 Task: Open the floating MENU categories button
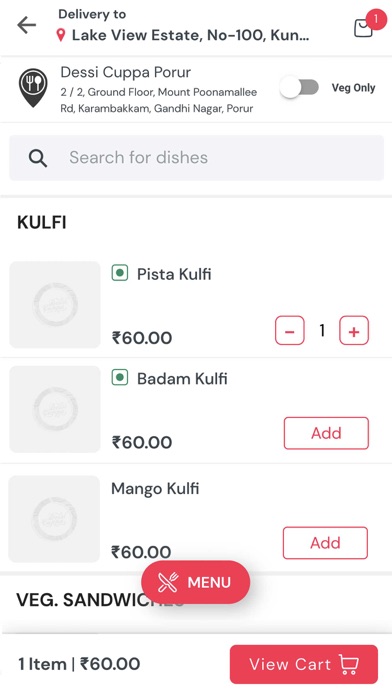pyautogui.click(x=196, y=582)
